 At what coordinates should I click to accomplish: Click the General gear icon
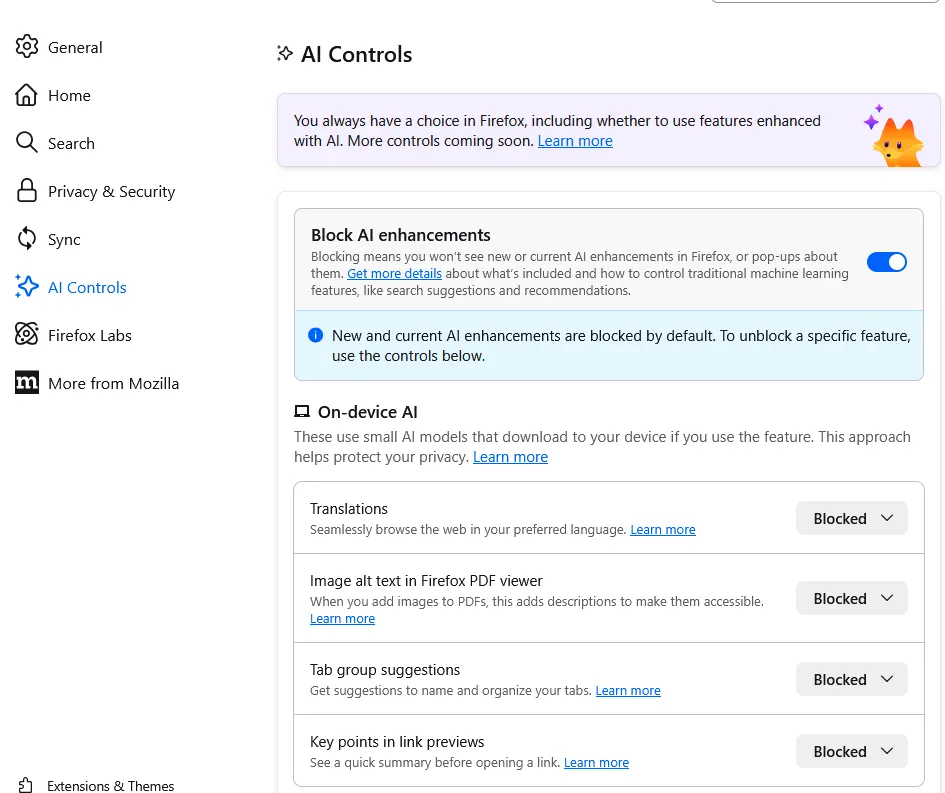(27, 47)
